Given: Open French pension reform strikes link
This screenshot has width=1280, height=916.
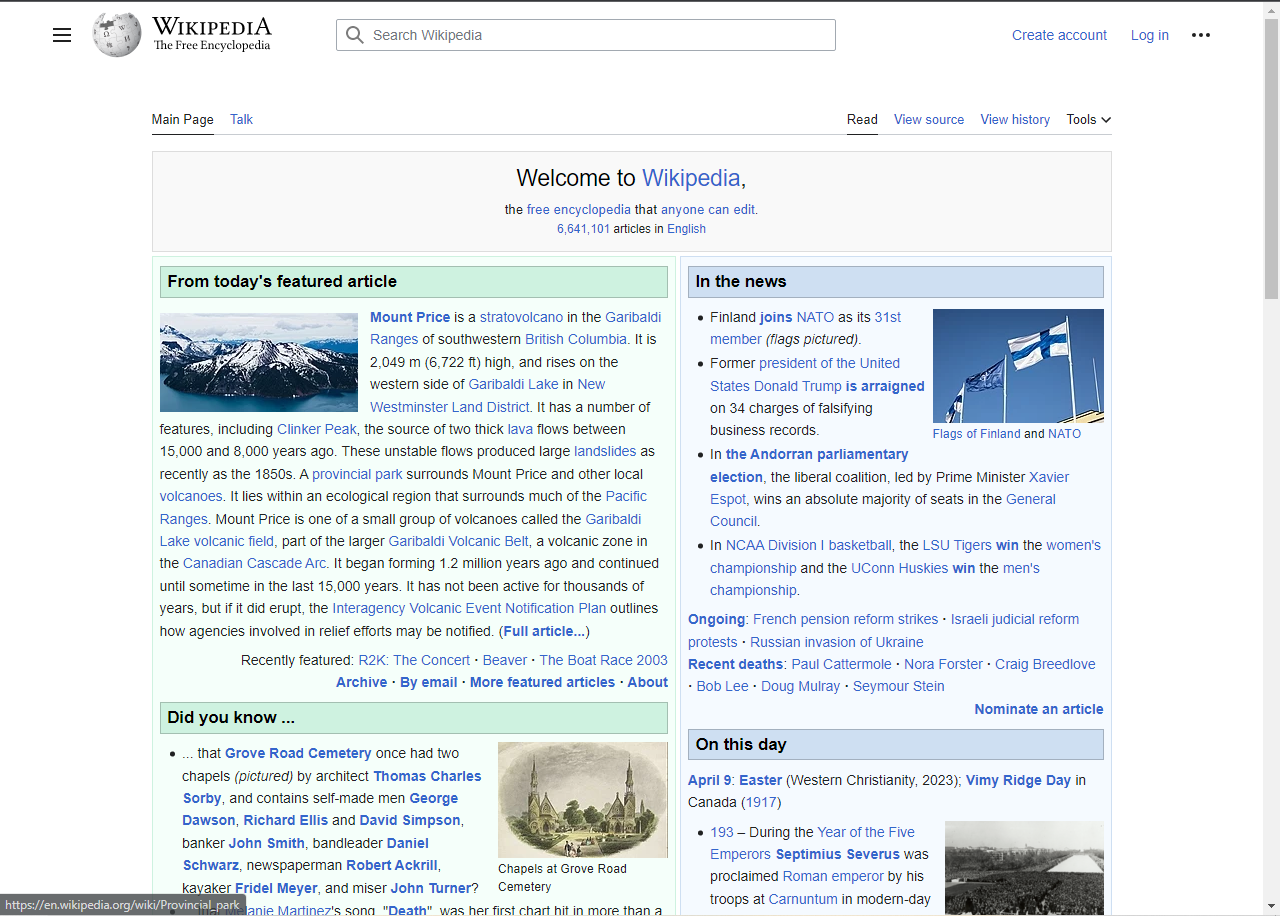Looking at the screenshot, I should (x=845, y=619).
